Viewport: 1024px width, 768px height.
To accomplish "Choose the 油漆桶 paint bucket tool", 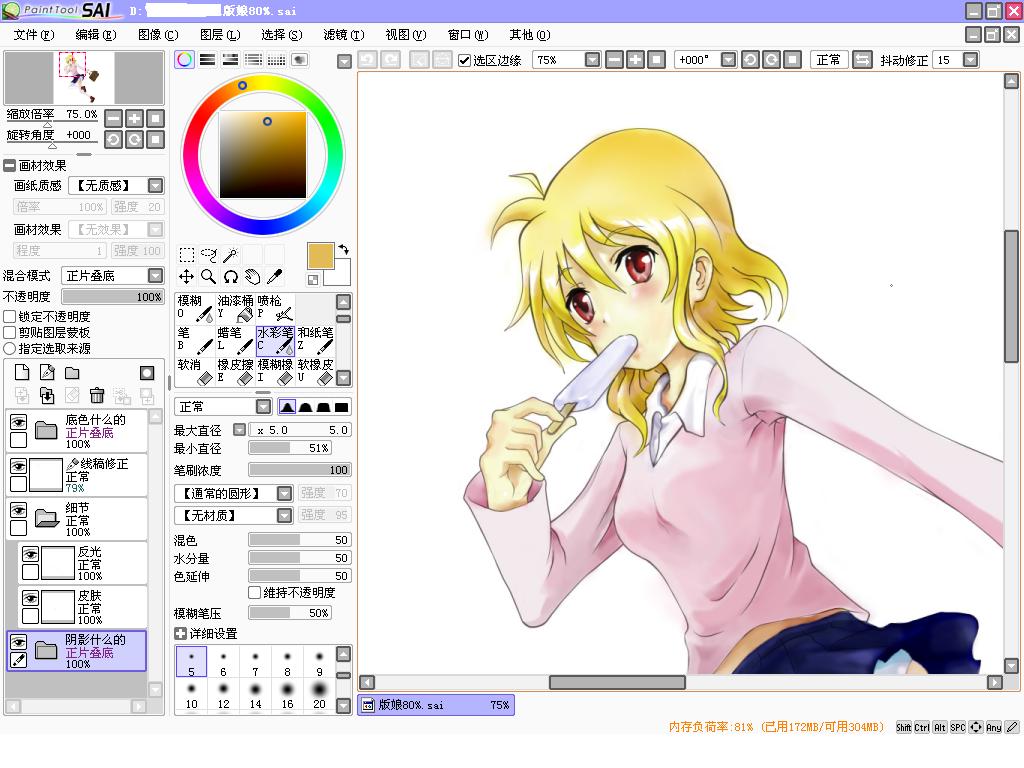I will point(235,307).
